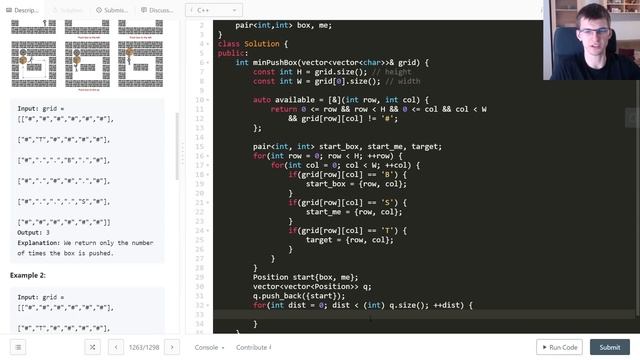
Task: Click the Run Code play button
Action: point(559,347)
